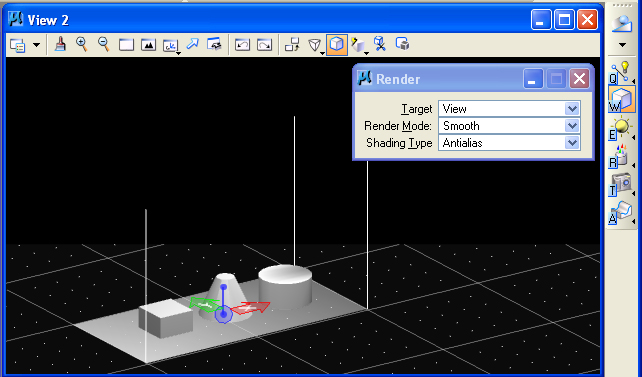Viewport: 642px width, 377px height.
Task: Expand the View Attributes dropdown arrow
Action: (x=36, y=45)
